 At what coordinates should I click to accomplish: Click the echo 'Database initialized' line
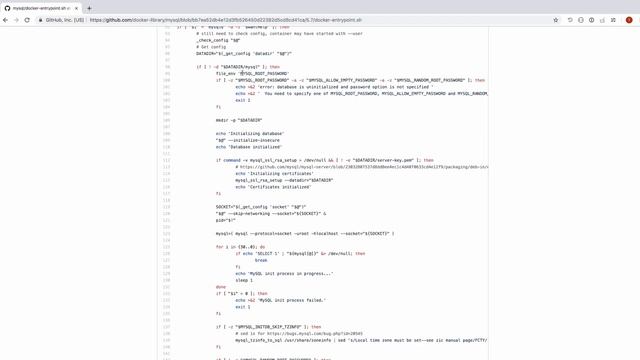click(x=249, y=147)
